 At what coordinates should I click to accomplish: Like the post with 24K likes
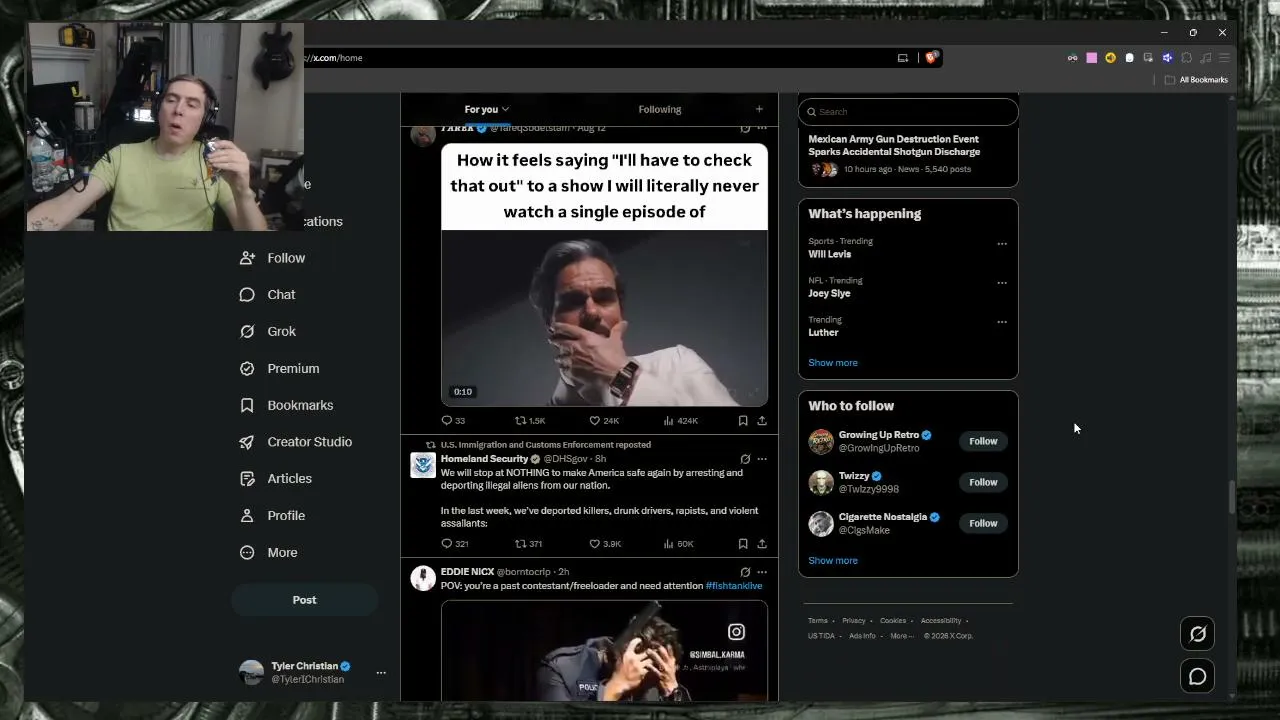point(604,421)
